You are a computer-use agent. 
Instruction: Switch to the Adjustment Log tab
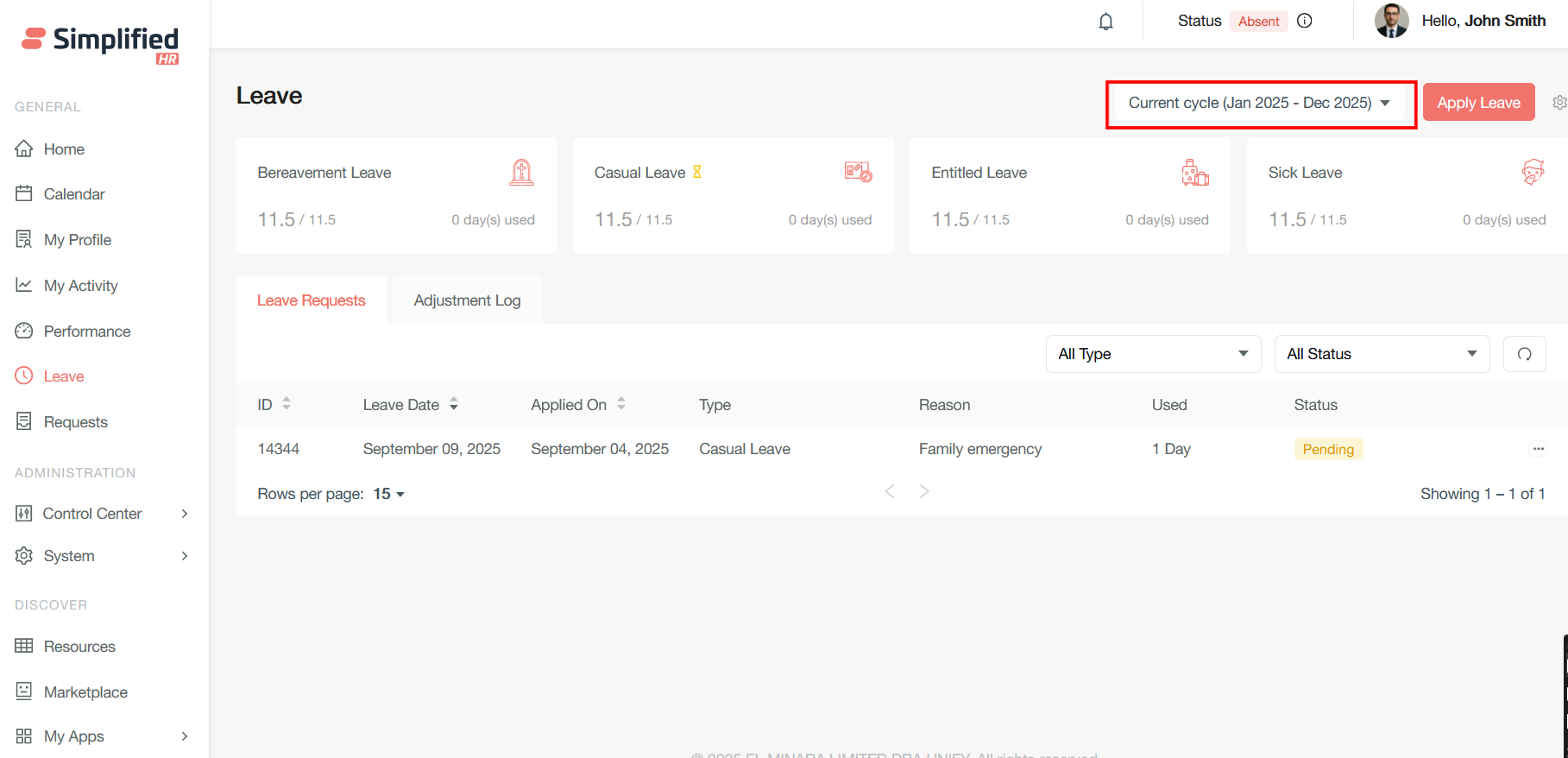tap(467, 300)
